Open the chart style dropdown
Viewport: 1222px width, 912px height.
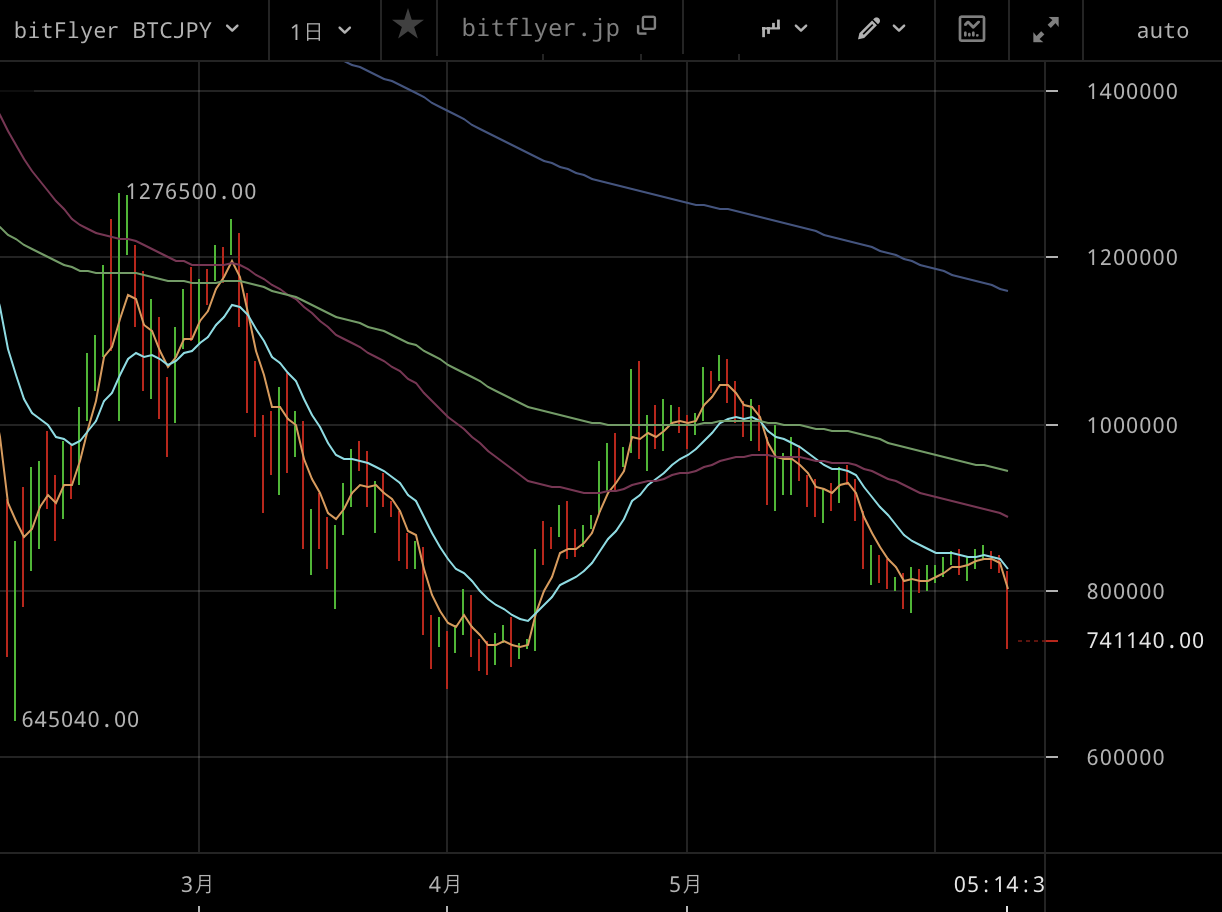pos(784,29)
